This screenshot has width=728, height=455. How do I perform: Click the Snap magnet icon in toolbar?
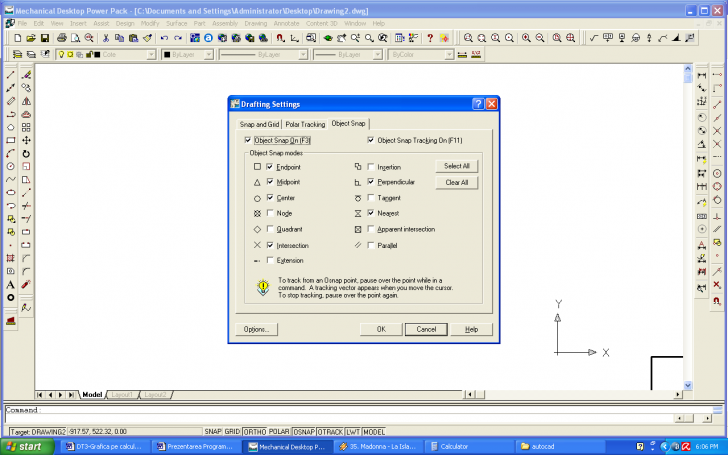pyautogui.click(x=280, y=38)
